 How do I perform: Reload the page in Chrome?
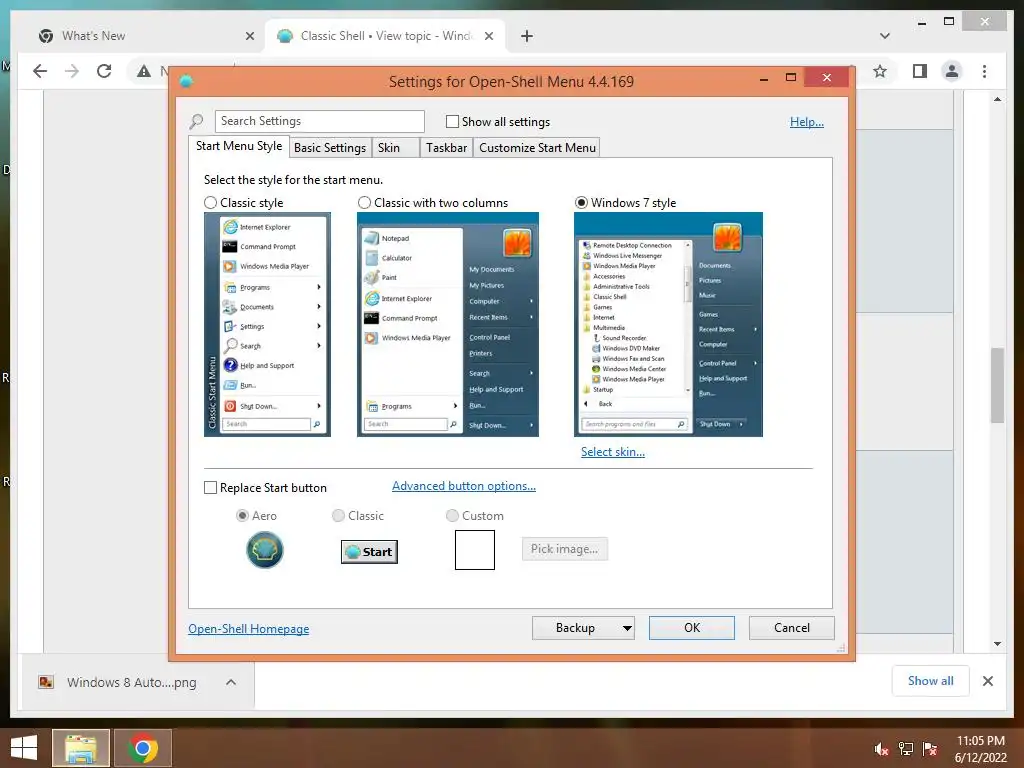coord(104,71)
